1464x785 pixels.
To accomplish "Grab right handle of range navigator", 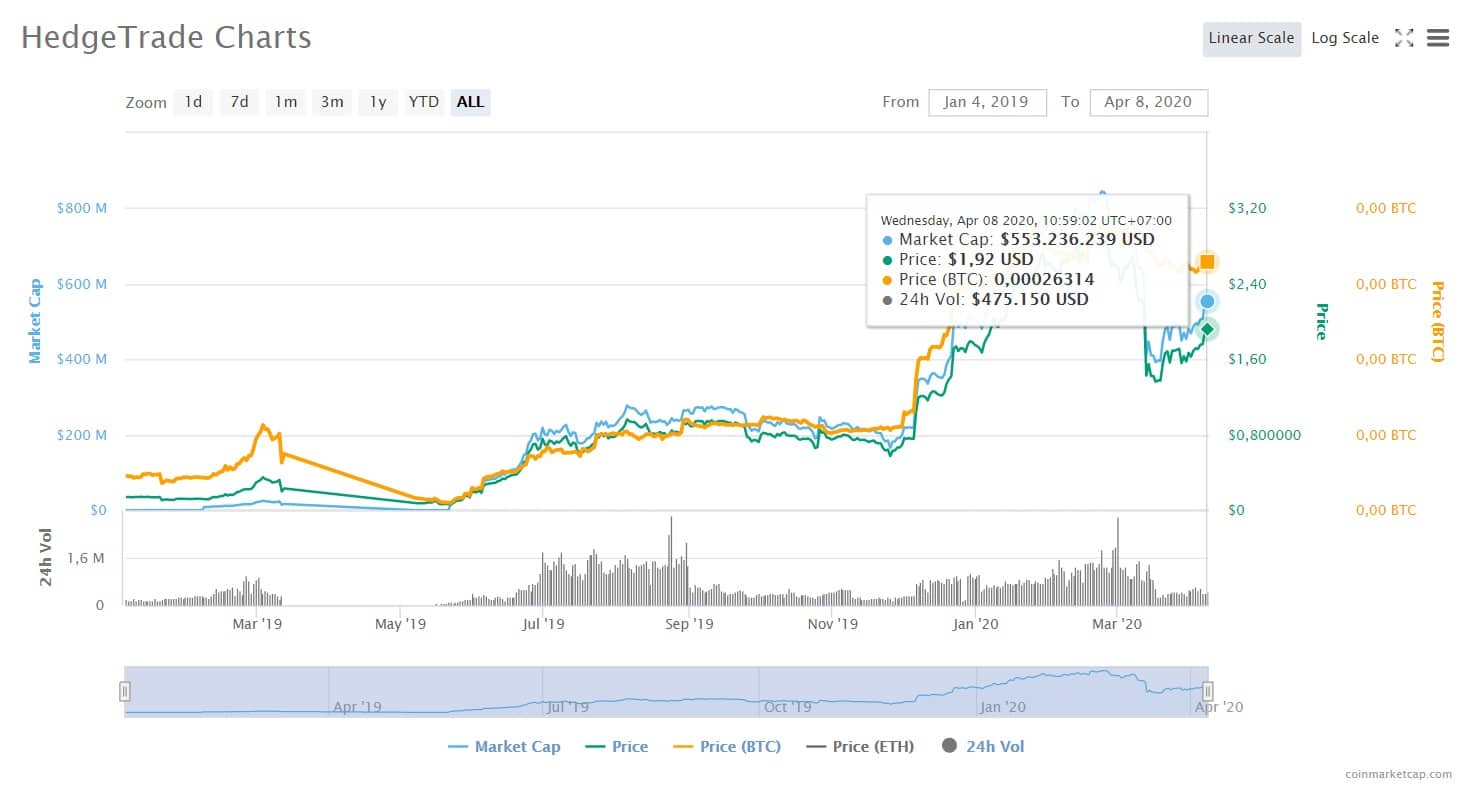I will [x=1207, y=691].
